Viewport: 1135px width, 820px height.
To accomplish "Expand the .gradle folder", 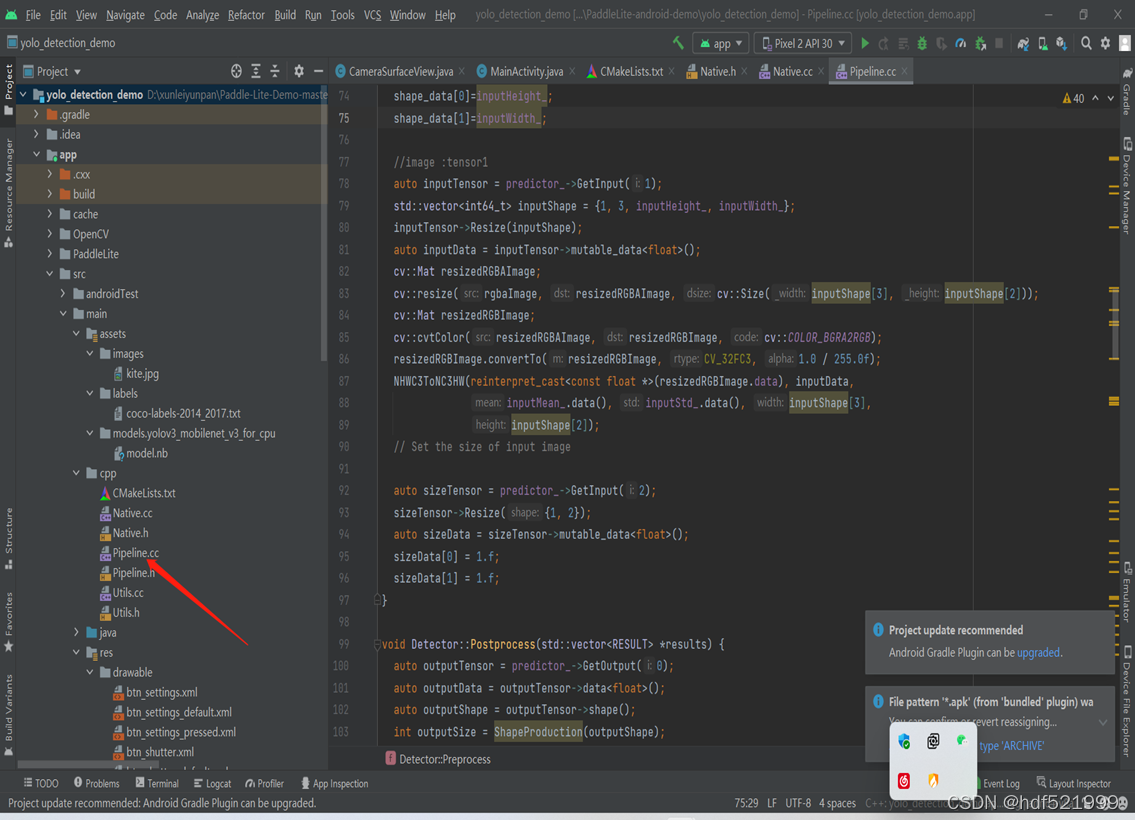I will pos(36,114).
